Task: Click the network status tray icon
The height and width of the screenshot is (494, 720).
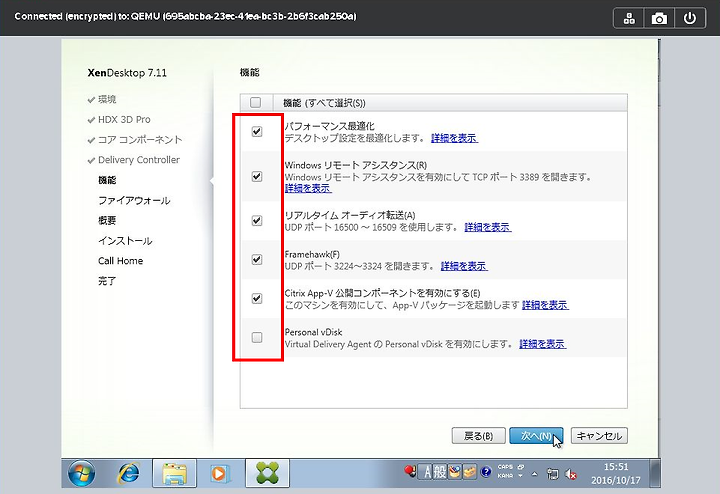Action: 553,474
